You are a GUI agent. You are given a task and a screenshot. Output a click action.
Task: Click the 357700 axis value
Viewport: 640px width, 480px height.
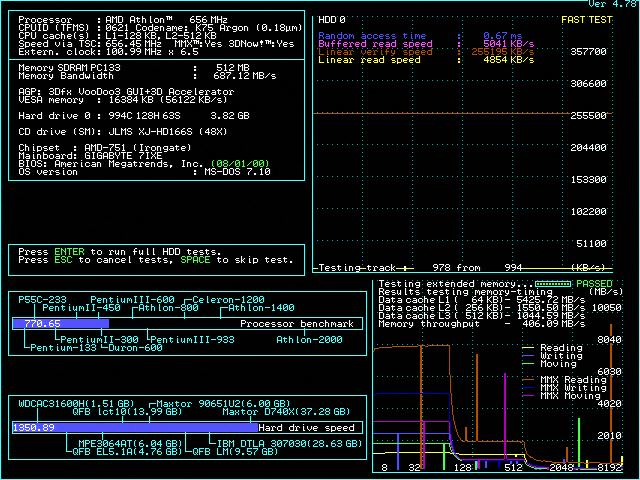point(588,52)
